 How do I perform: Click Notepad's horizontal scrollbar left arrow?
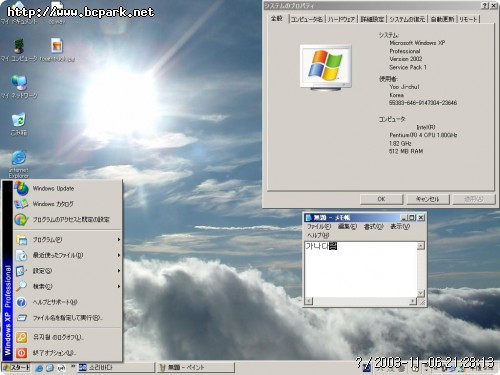coord(308,301)
